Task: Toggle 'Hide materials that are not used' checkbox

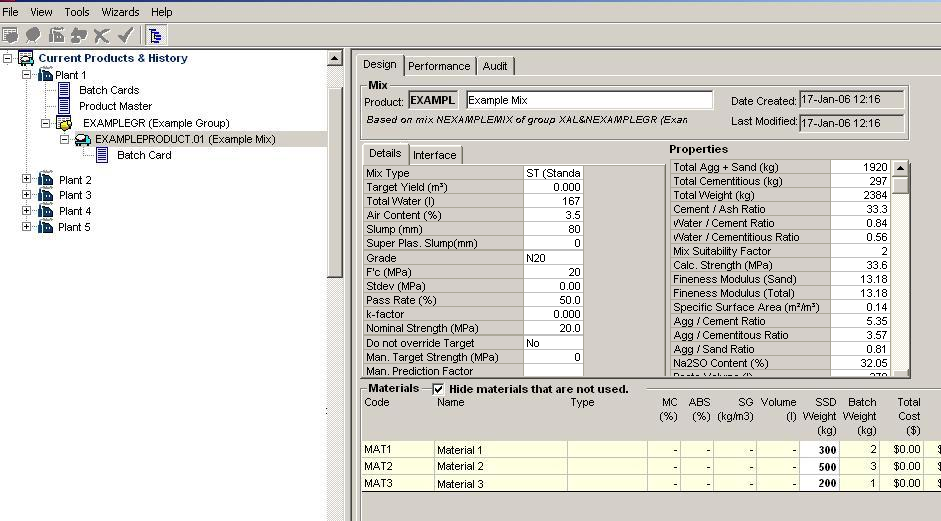Action: [x=438, y=389]
